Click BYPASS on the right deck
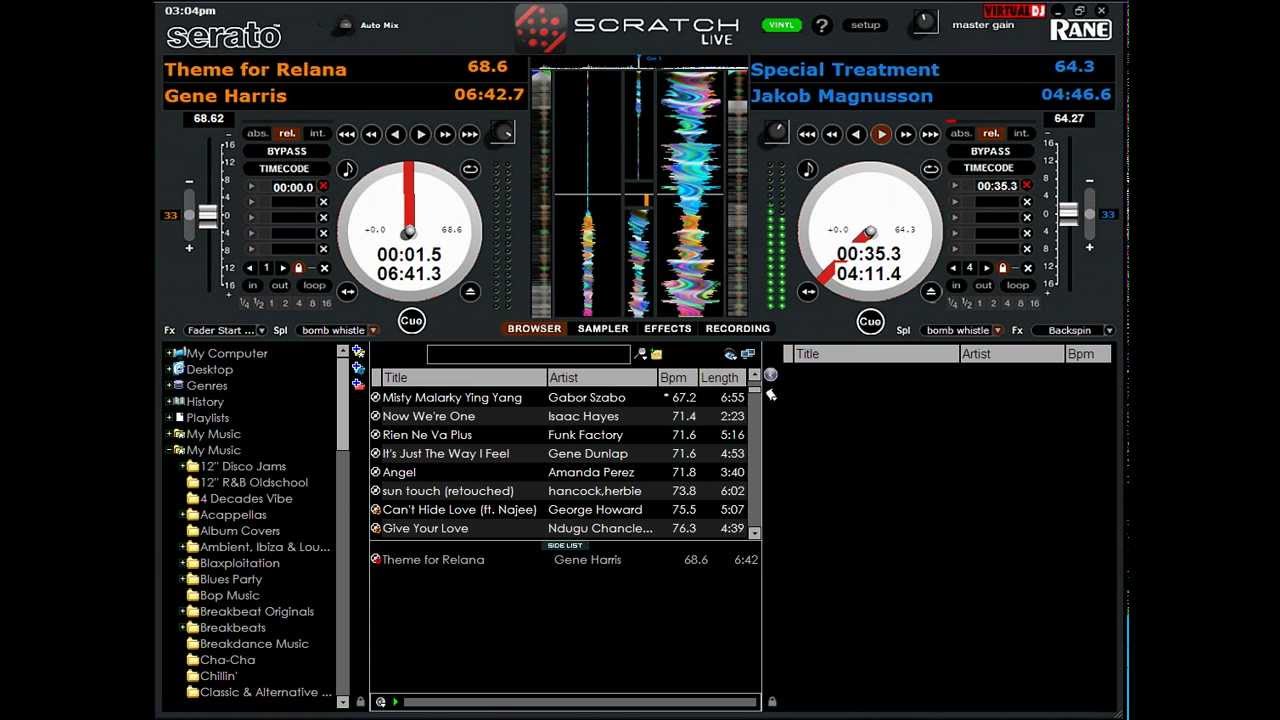Image resolution: width=1280 pixels, height=720 pixels. point(990,151)
